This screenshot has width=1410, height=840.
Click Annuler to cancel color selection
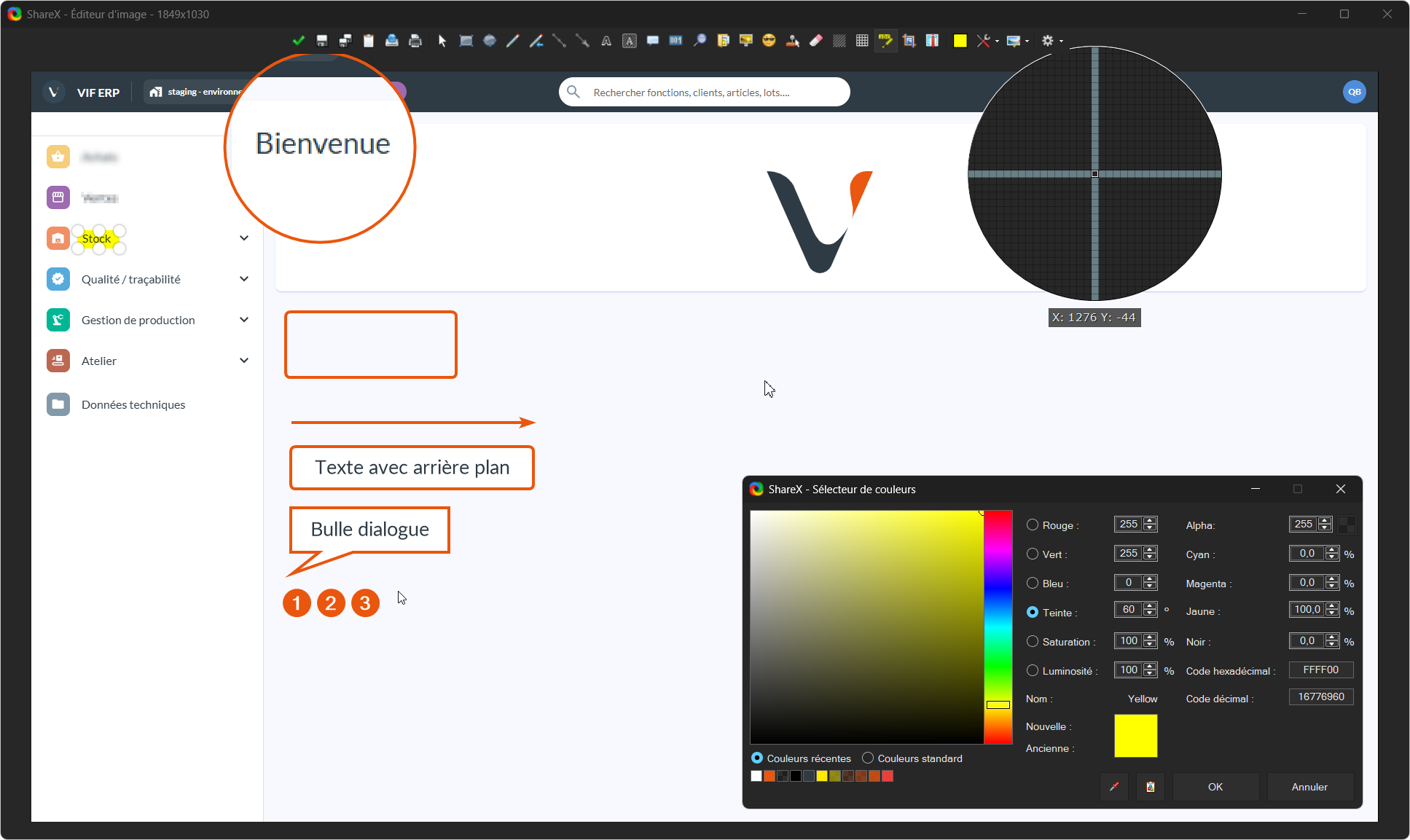tap(1309, 787)
